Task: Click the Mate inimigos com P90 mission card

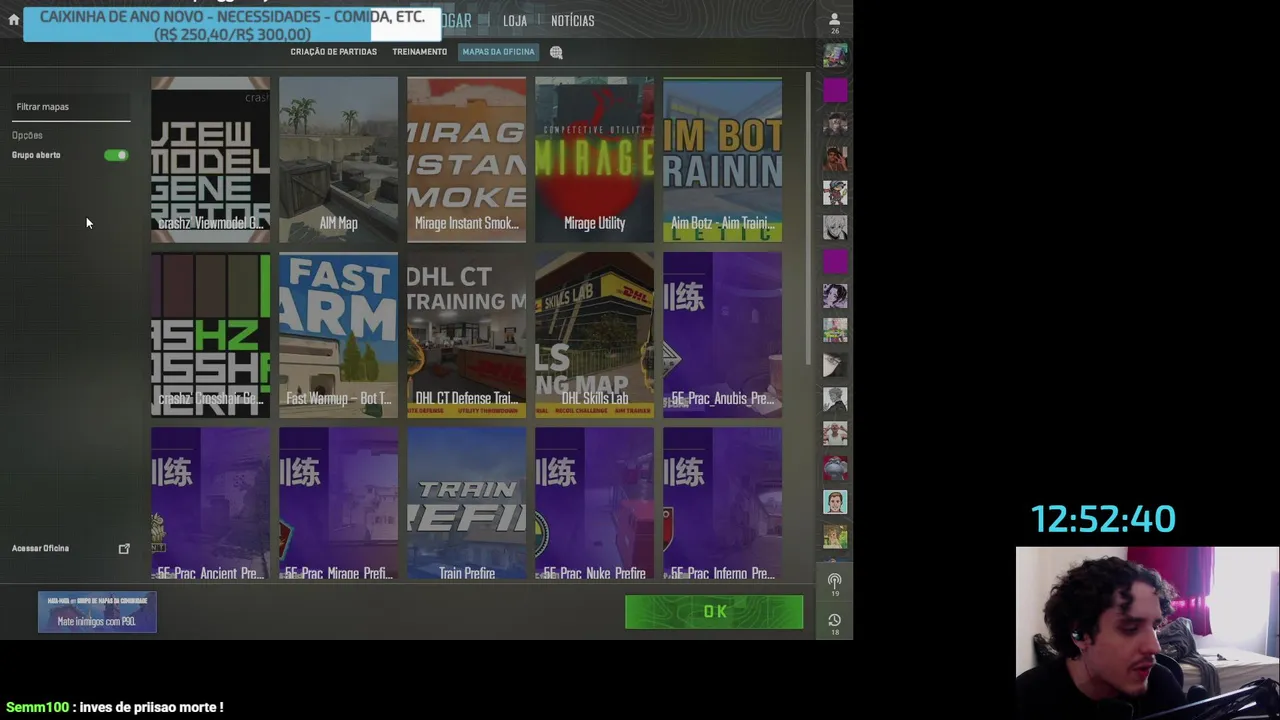Action: (x=97, y=612)
